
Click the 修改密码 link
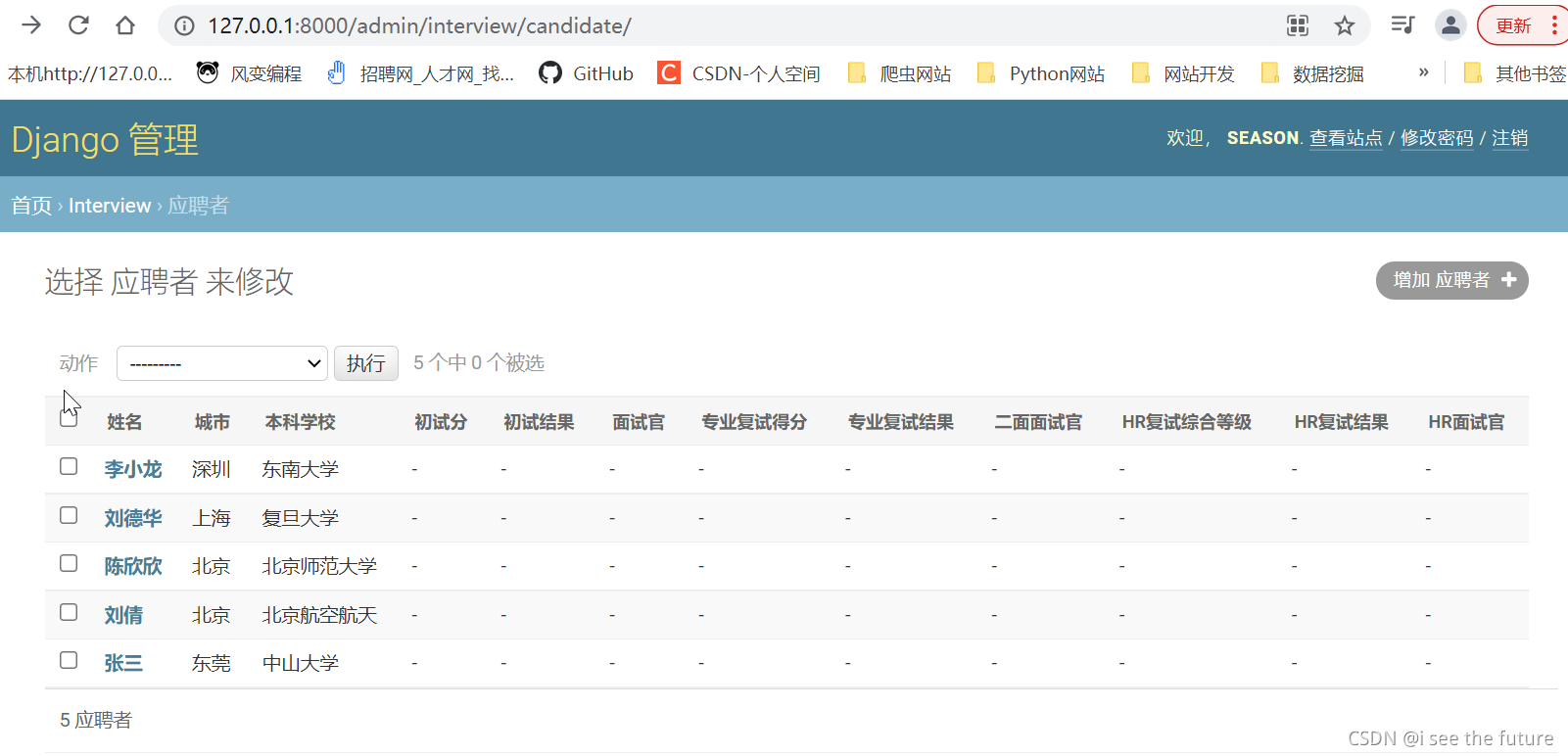[x=1437, y=138]
